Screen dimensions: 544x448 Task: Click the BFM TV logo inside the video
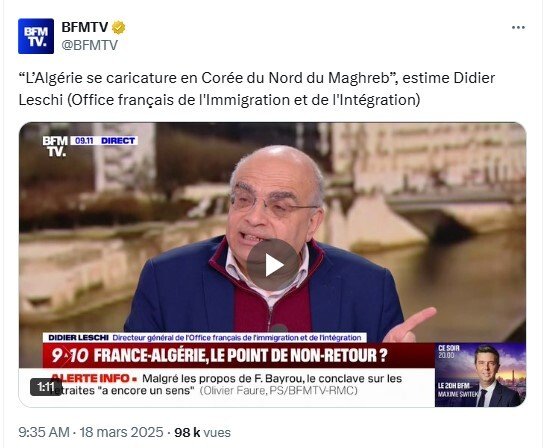pos(55,146)
